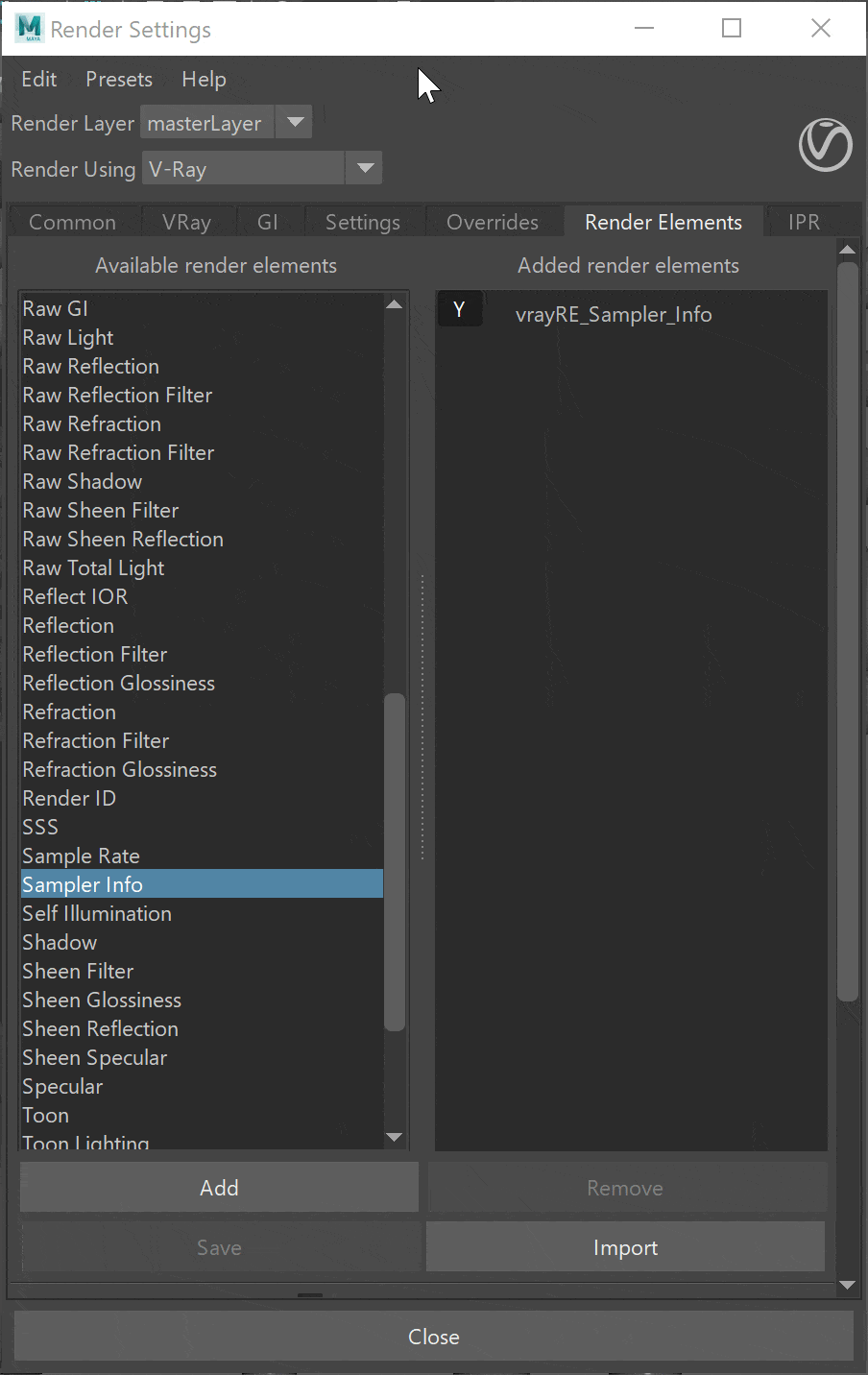This screenshot has height=1375, width=868.
Task: Click the panel scroll-up arrow at right edge
Action: coord(847,250)
